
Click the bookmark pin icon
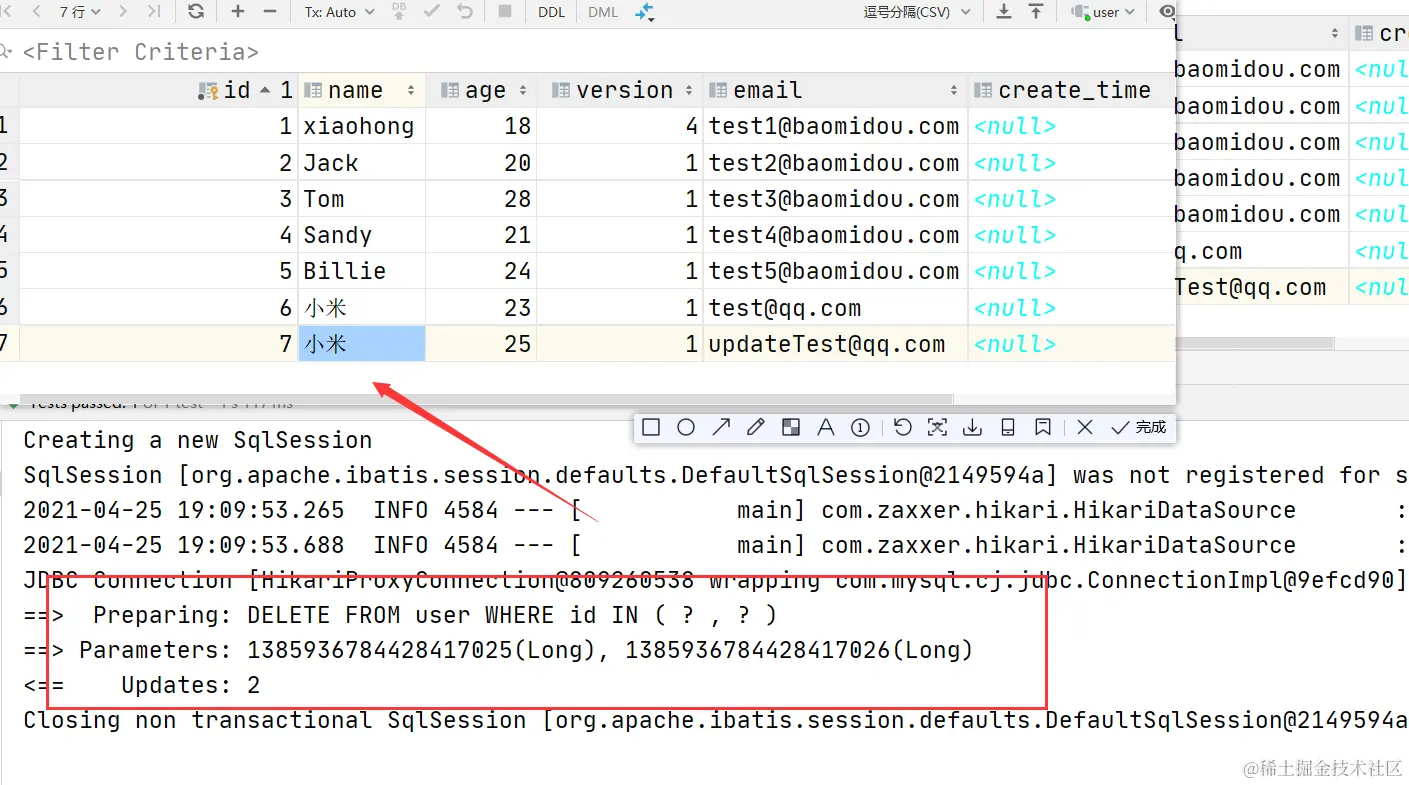[x=1043, y=428]
